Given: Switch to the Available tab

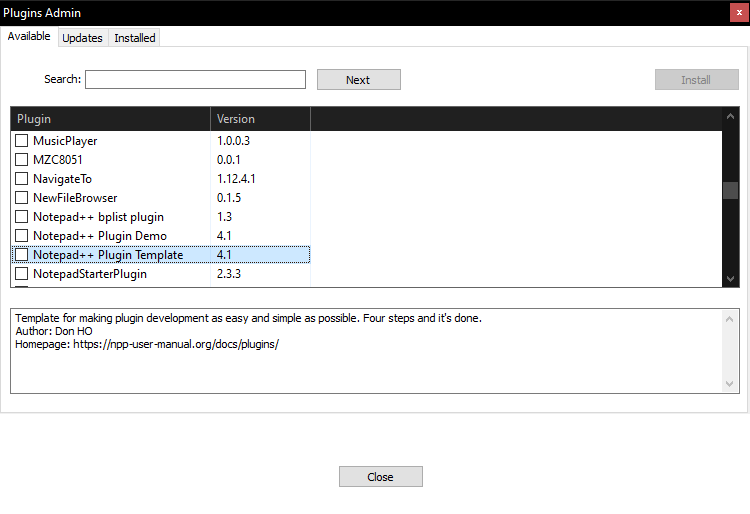Looking at the screenshot, I should click(x=29, y=36).
